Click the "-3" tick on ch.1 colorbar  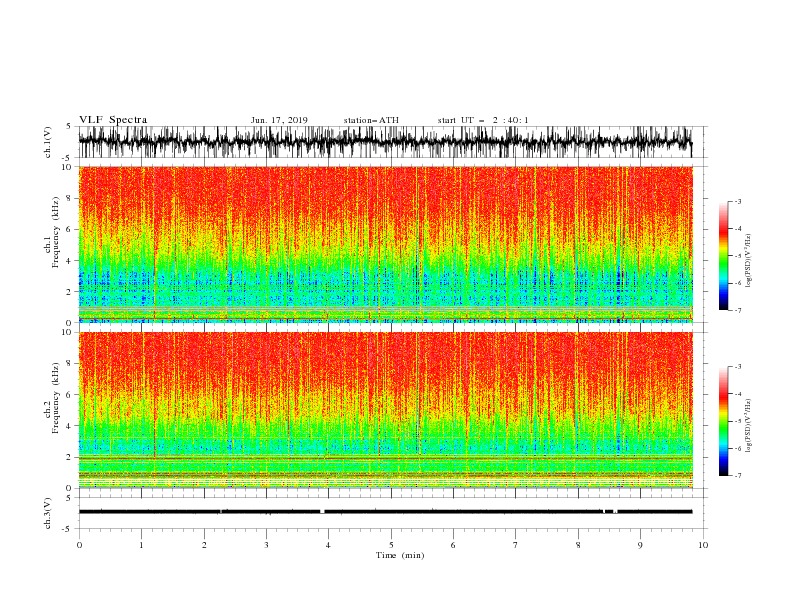[x=738, y=201]
